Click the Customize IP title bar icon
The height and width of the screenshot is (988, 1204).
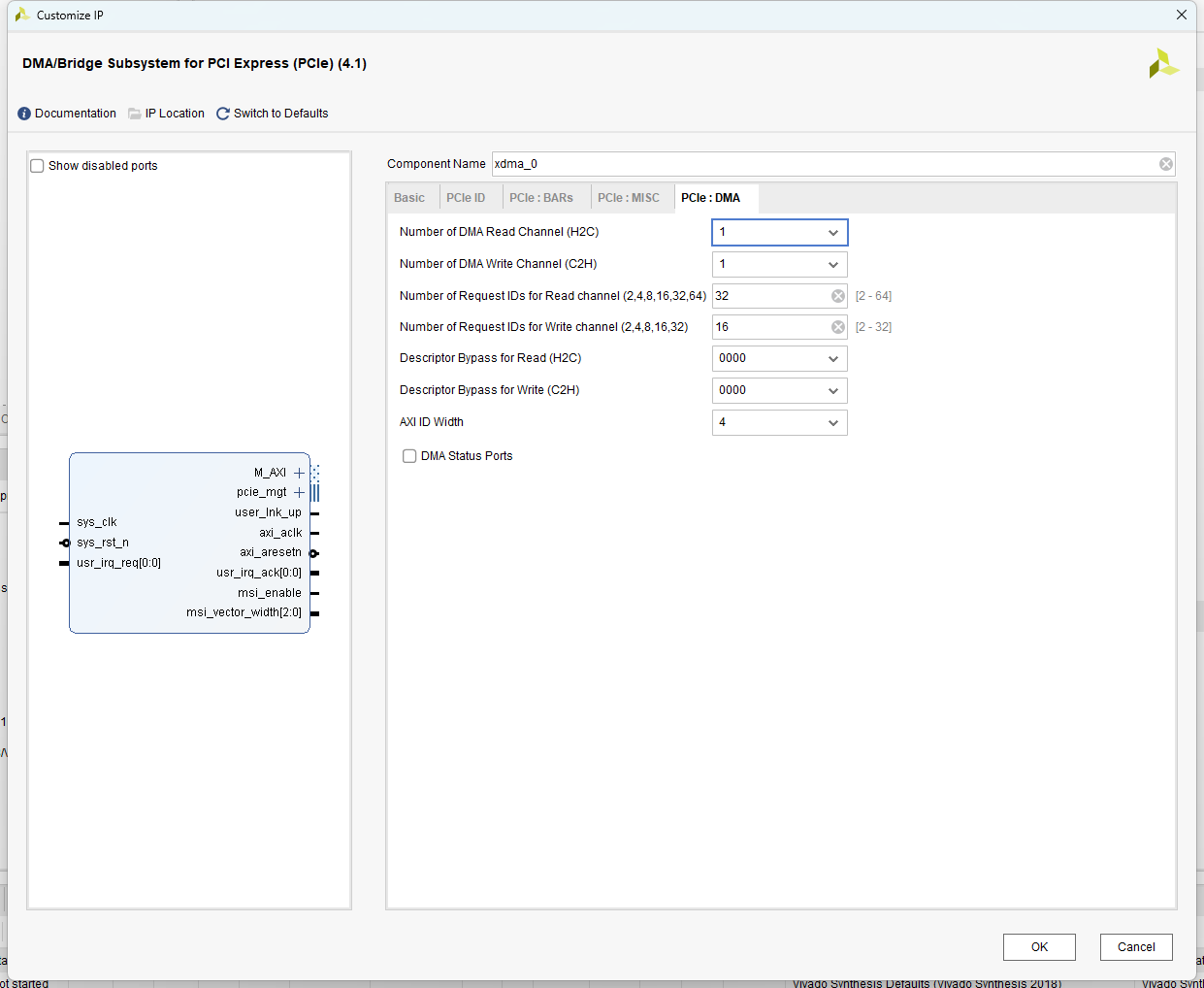[22, 15]
